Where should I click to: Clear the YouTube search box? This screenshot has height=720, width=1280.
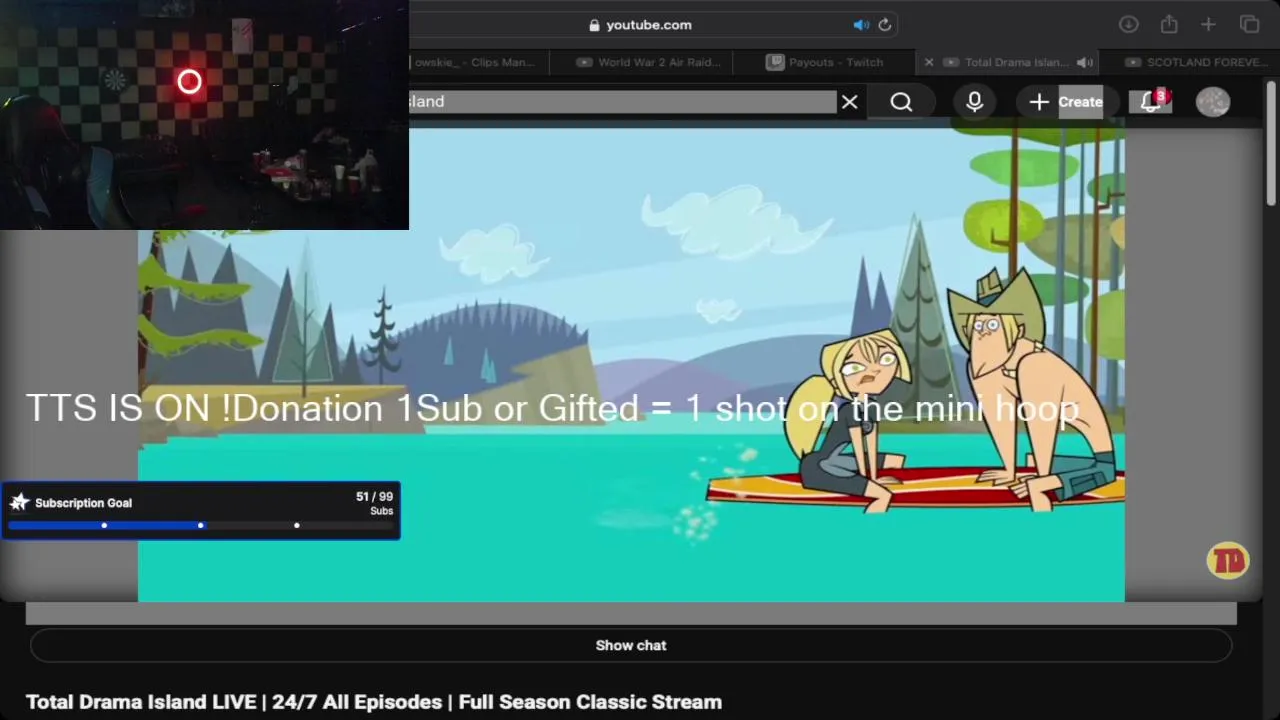click(849, 102)
